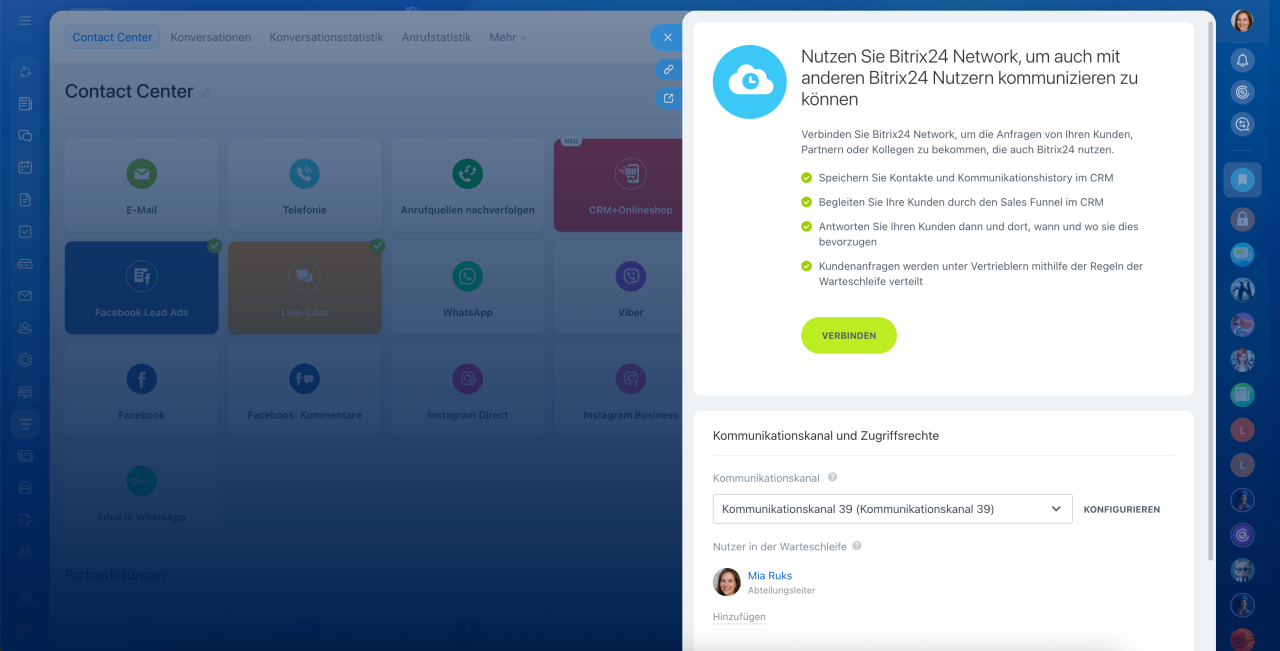Screen dimensions: 1280x651
Task: Click the green VERBINDEN button
Action: pyautogui.click(x=848, y=336)
